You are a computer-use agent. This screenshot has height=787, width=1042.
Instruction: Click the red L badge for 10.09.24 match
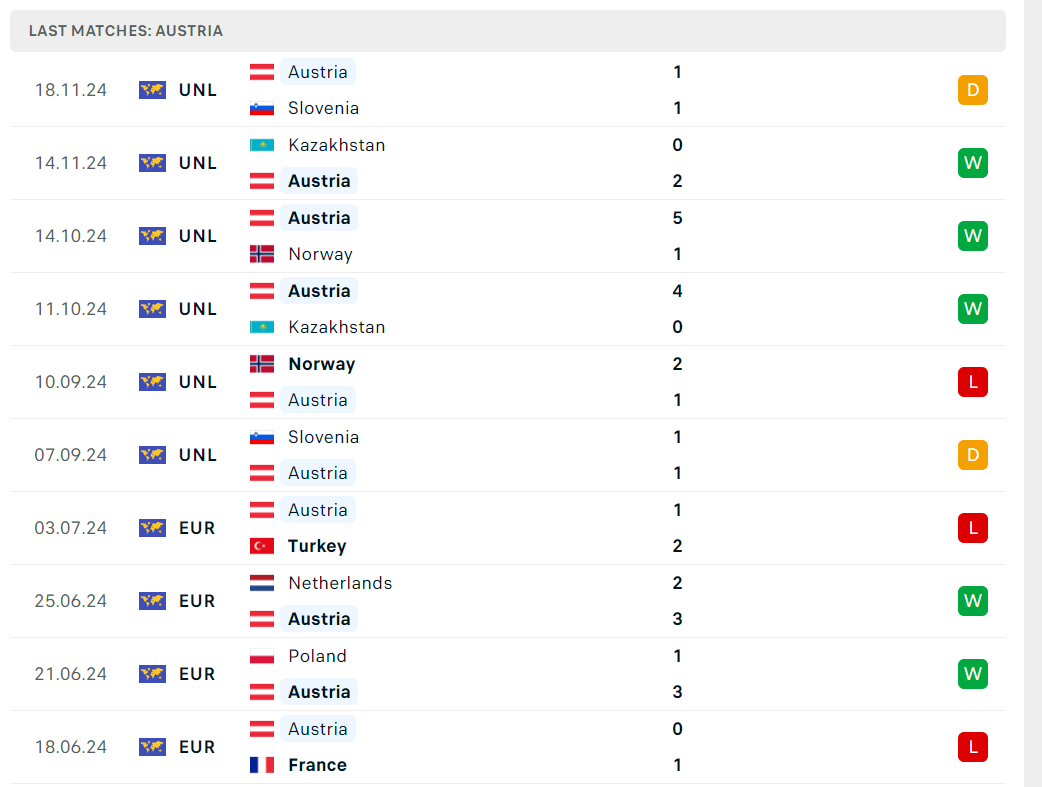(x=973, y=382)
